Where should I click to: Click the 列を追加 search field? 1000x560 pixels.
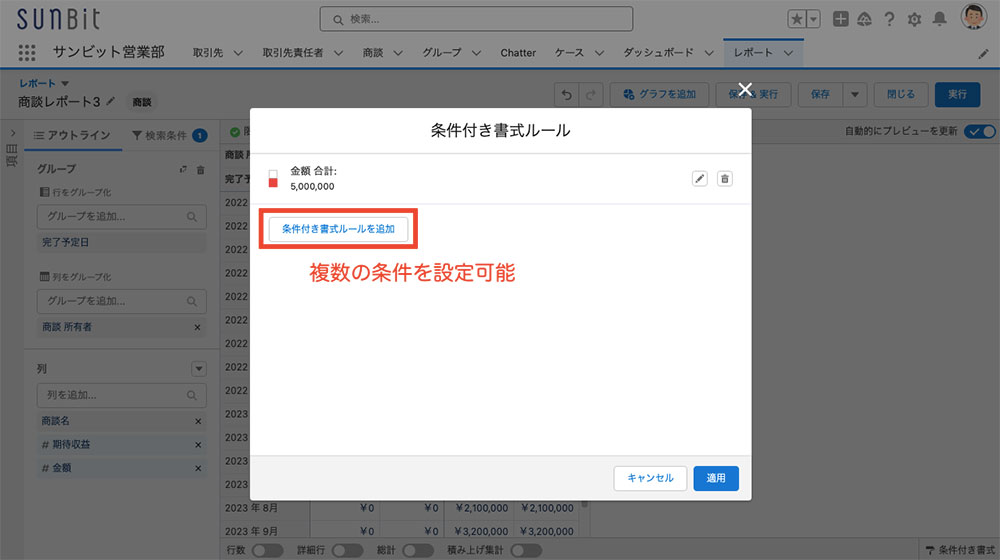(x=121, y=395)
